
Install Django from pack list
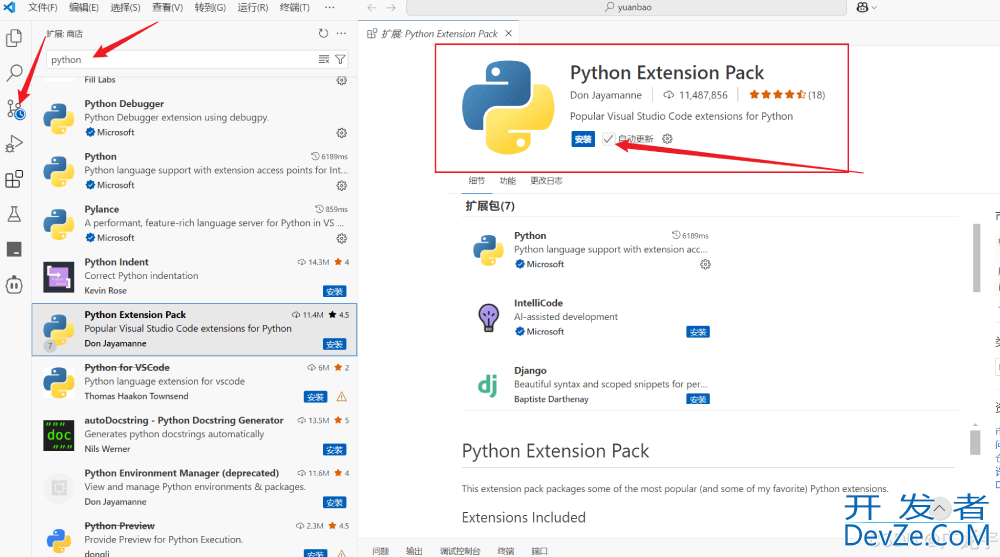[698, 399]
